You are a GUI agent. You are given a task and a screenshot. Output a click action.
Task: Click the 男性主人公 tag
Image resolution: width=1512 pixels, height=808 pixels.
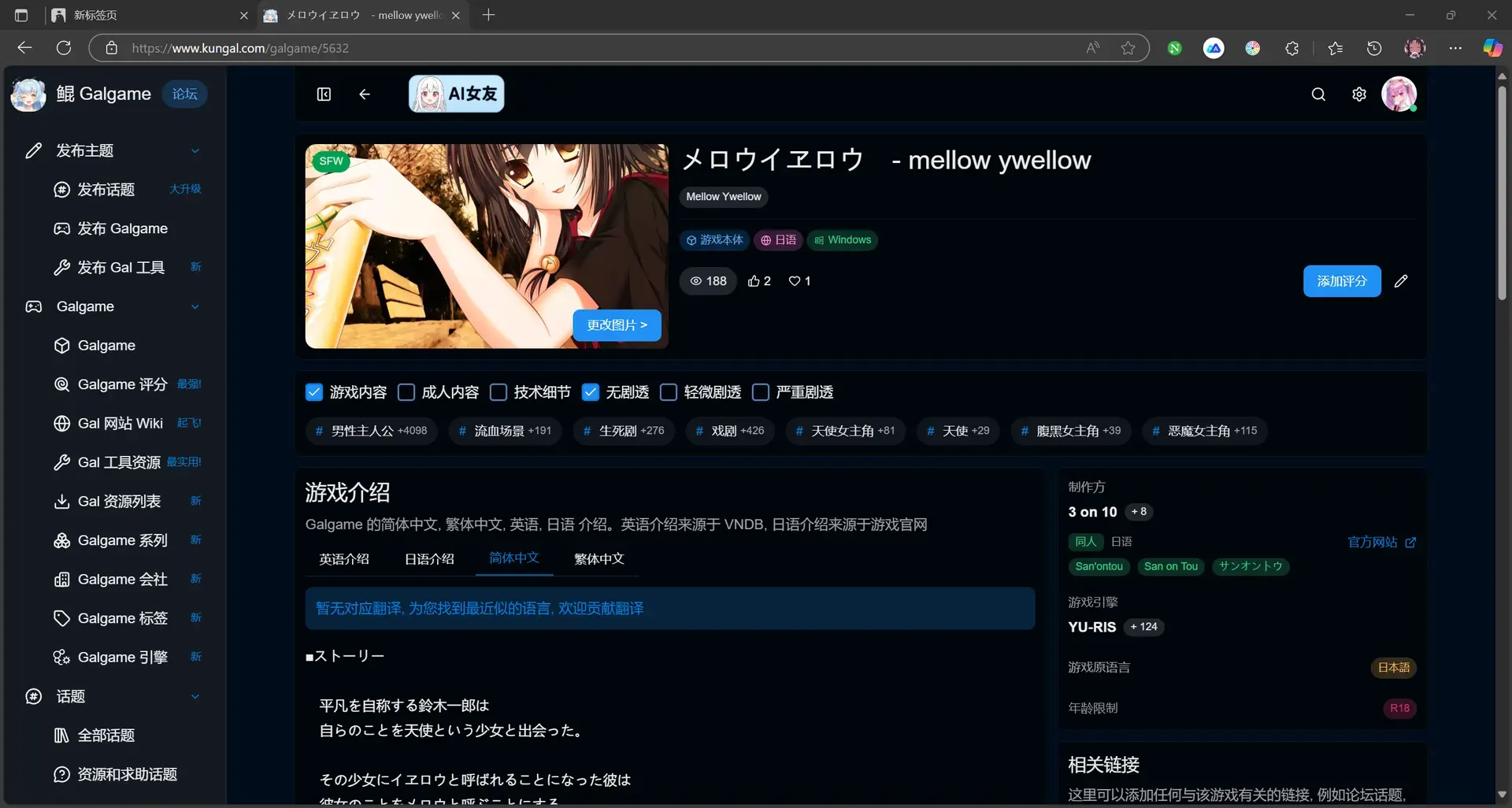pyautogui.click(x=371, y=431)
